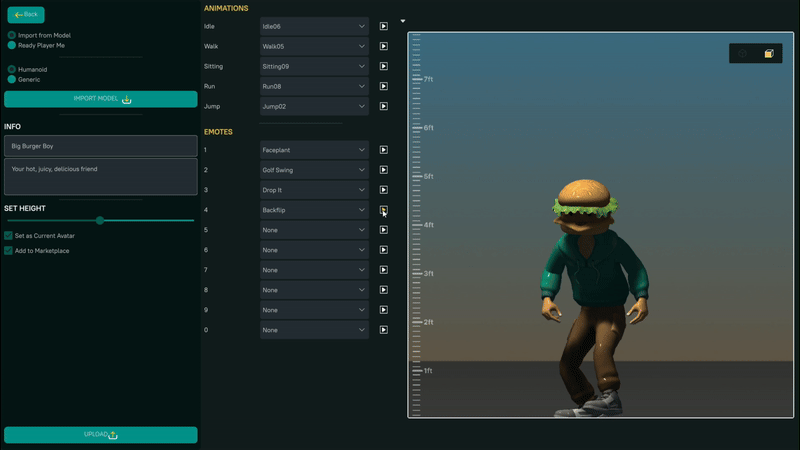Open the Run animation dropdown
The image size is (800, 450).
(315, 86)
